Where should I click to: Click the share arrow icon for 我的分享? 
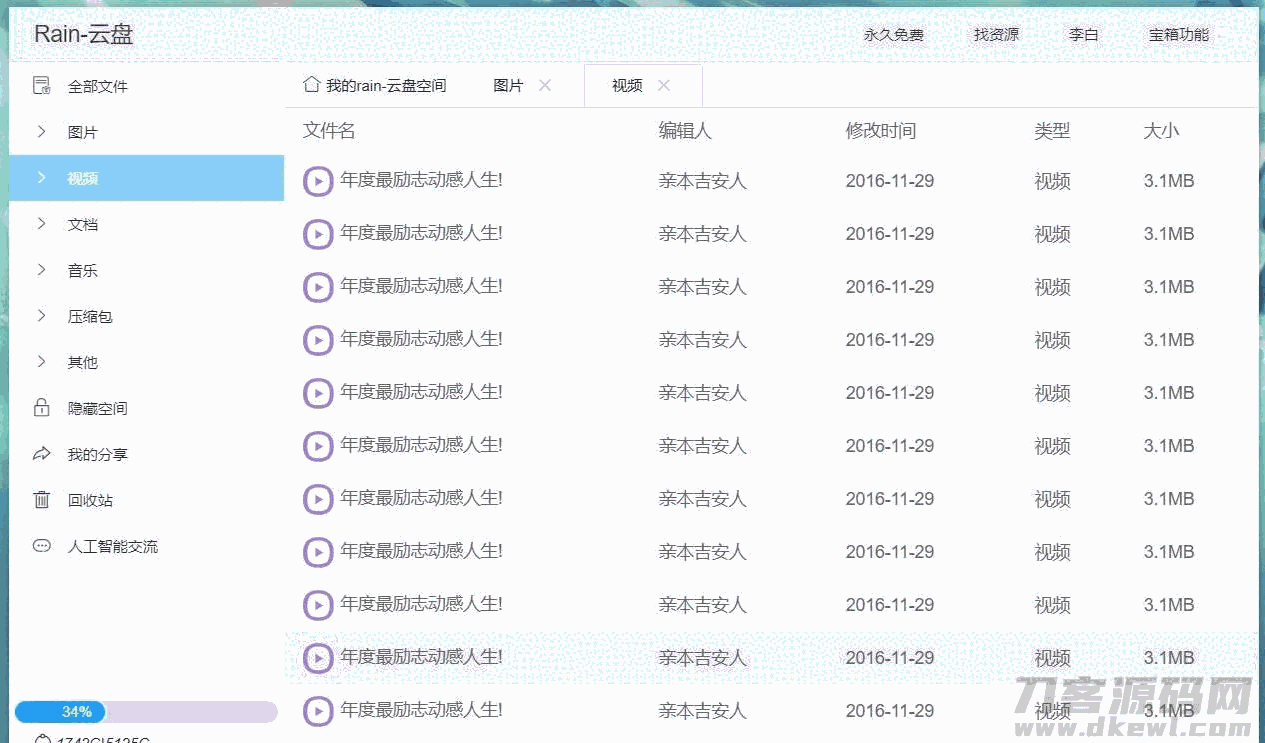click(41, 454)
